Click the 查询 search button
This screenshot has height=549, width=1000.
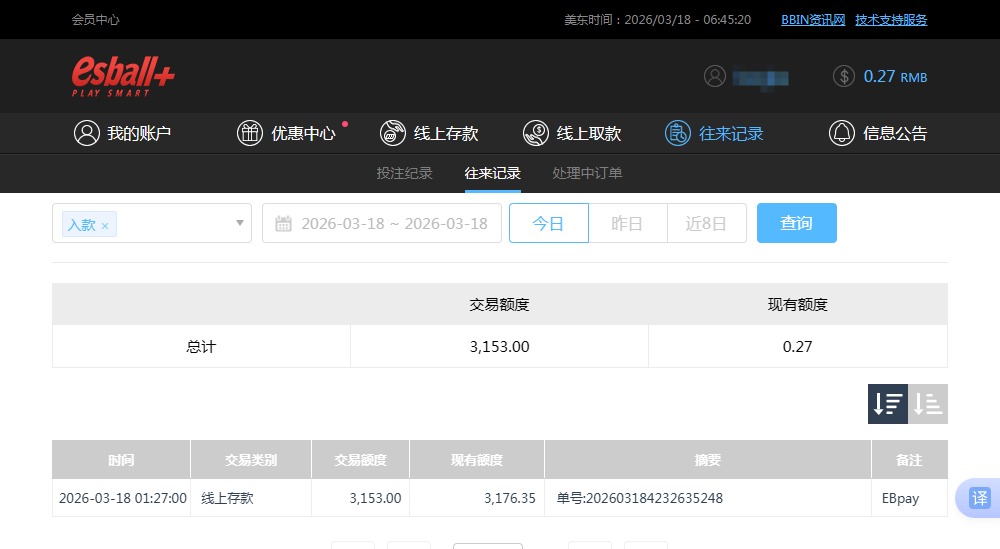click(x=797, y=223)
